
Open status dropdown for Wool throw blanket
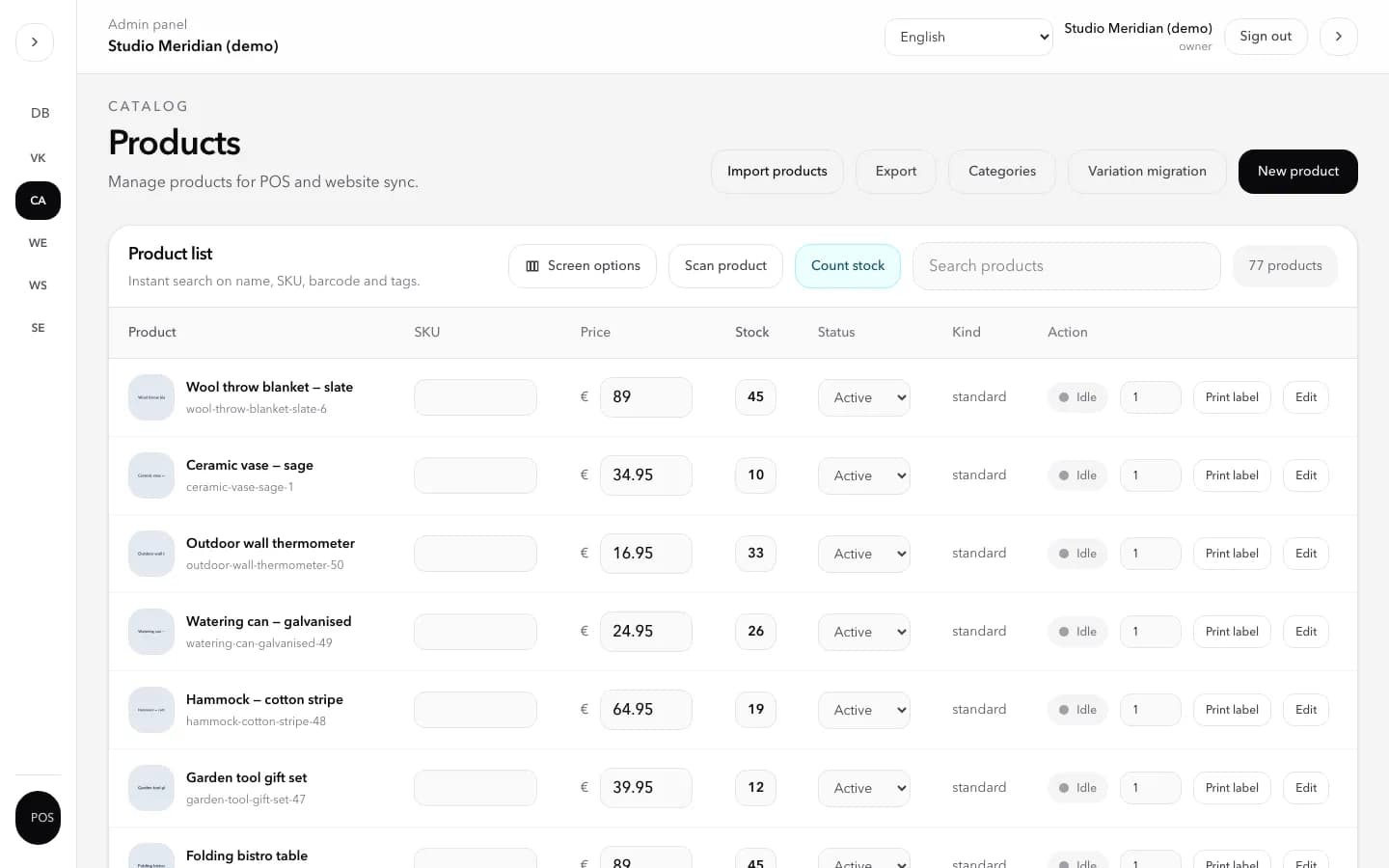864,397
